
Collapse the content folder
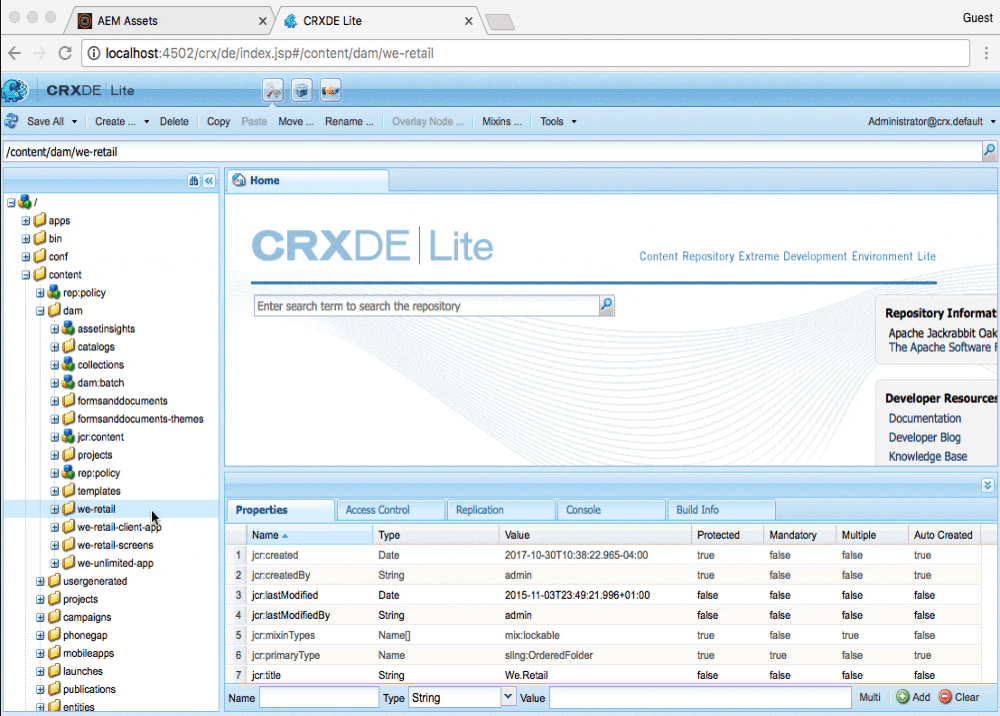click(x=26, y=275)
